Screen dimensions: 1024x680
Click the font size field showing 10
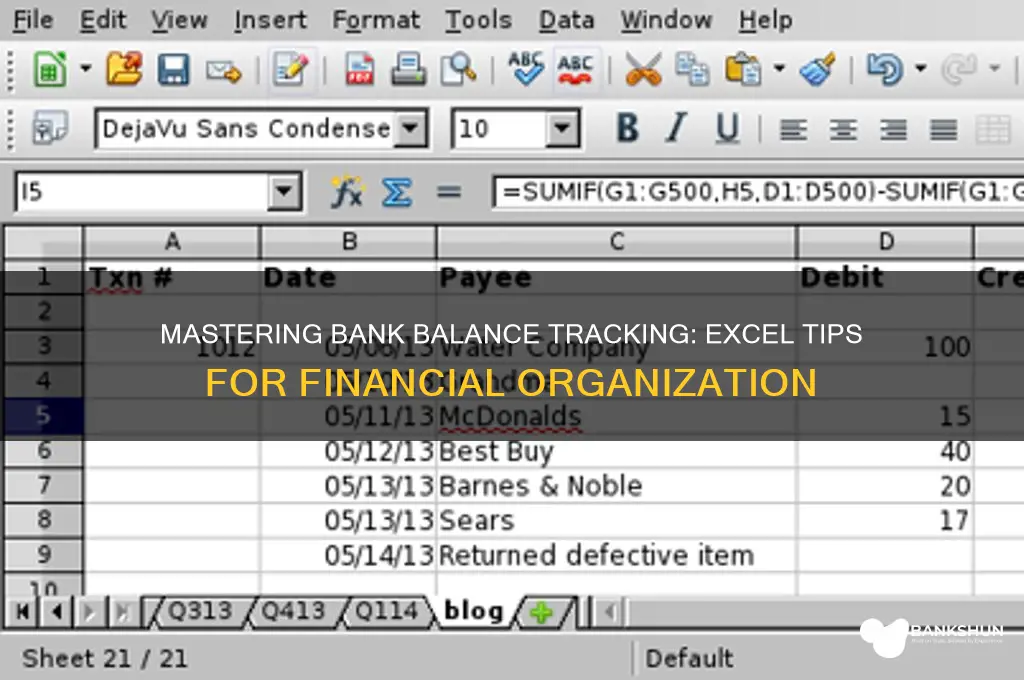pos(500,129)
